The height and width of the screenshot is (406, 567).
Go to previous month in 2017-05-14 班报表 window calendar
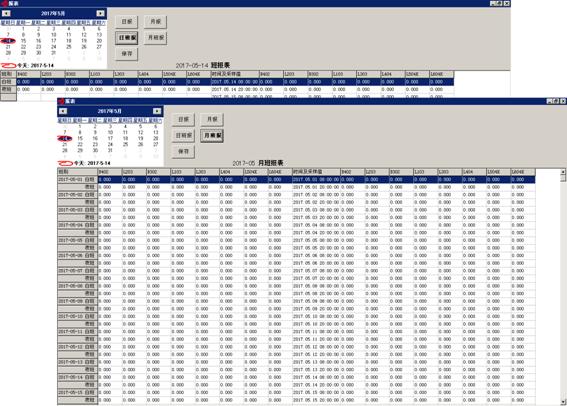6,13
